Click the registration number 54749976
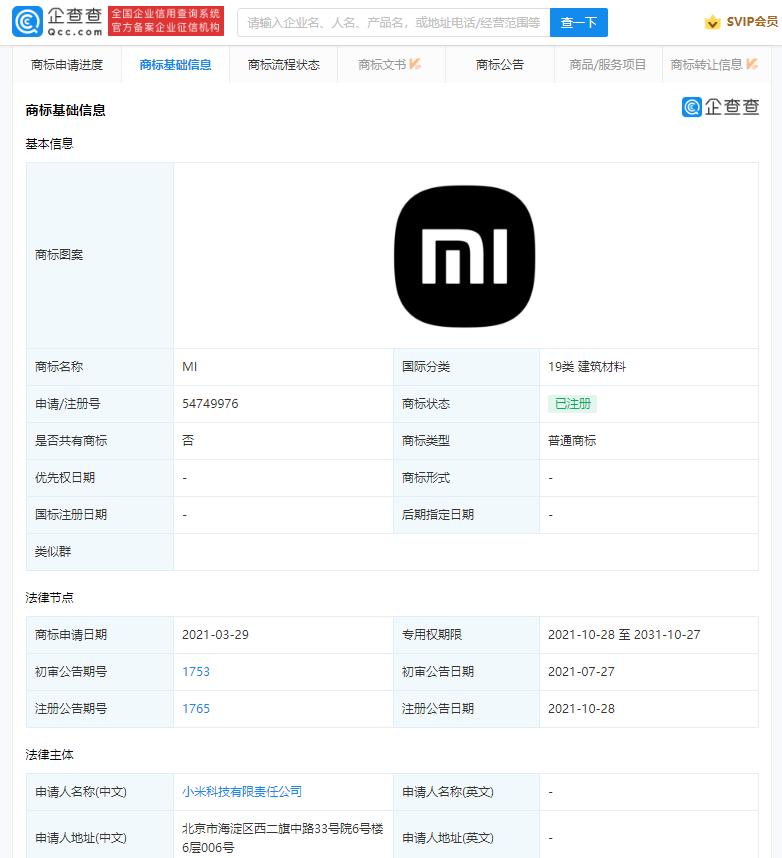Screen dimensions: 782x858 tap(210, 404)
